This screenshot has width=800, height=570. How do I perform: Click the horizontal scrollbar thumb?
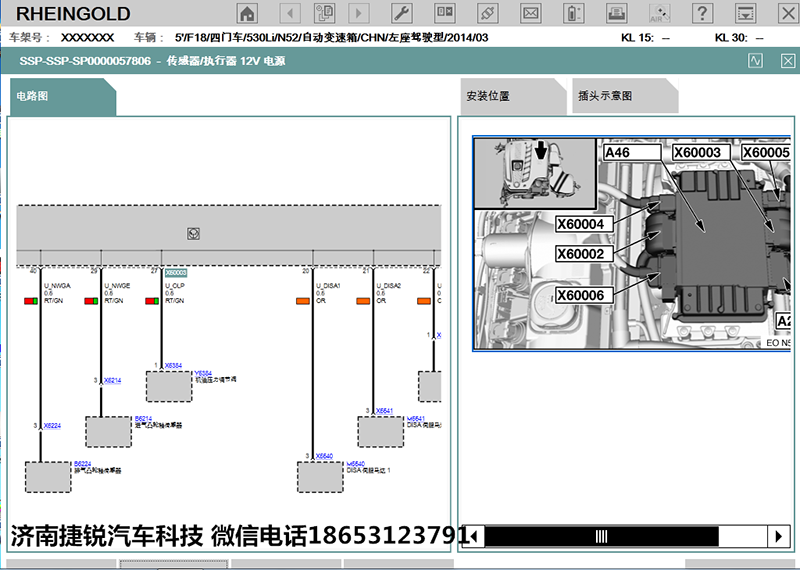[x=602, y=536]
